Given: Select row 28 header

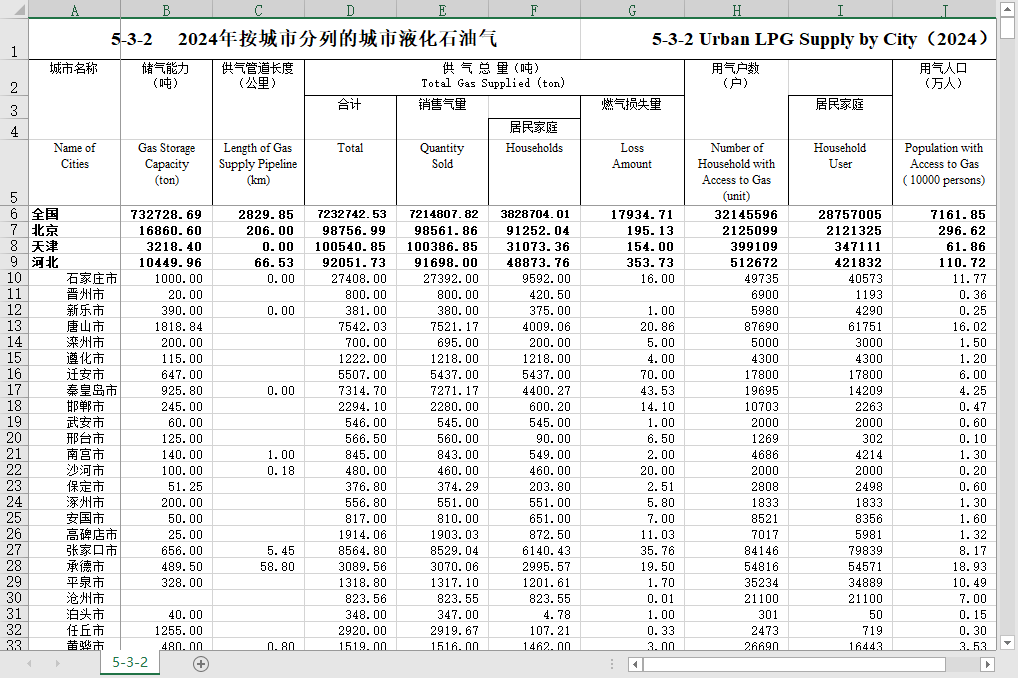Looking at the screenshot, I should coord(14,566).
